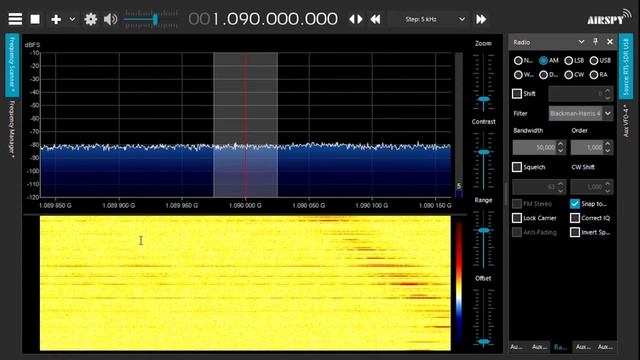
Task: Enable the Invert Spectrum checkbox
Action: pos(575,232)
